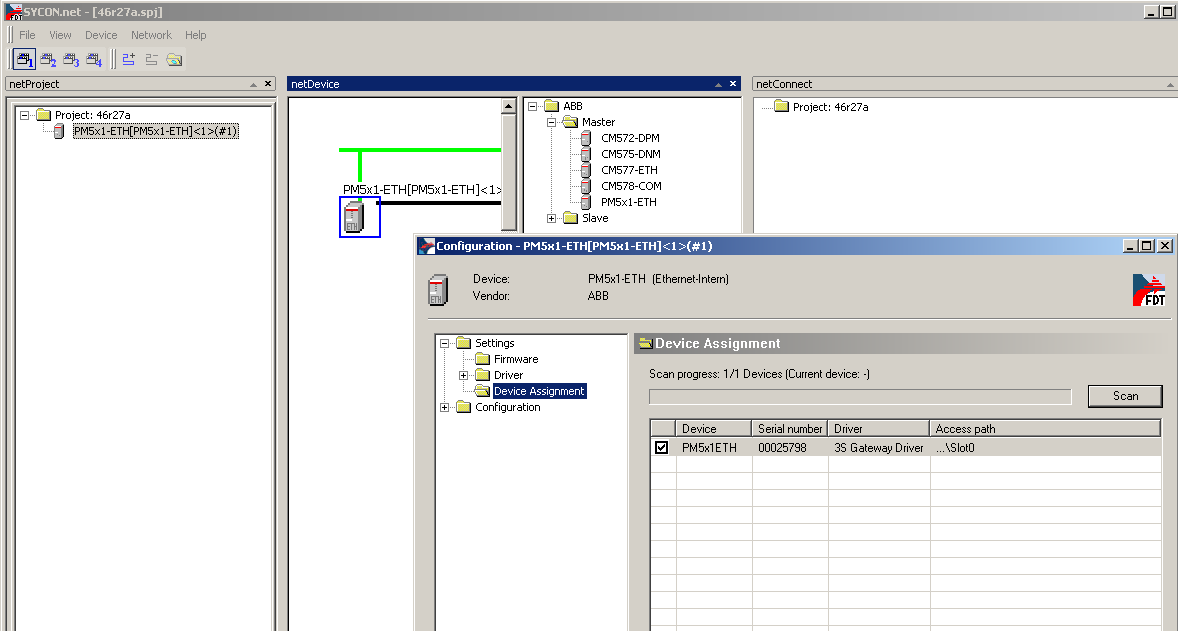This screenshot has height=631, width=1178.
Task: Select Device Assignment in Settings tree
Action: 539,391
